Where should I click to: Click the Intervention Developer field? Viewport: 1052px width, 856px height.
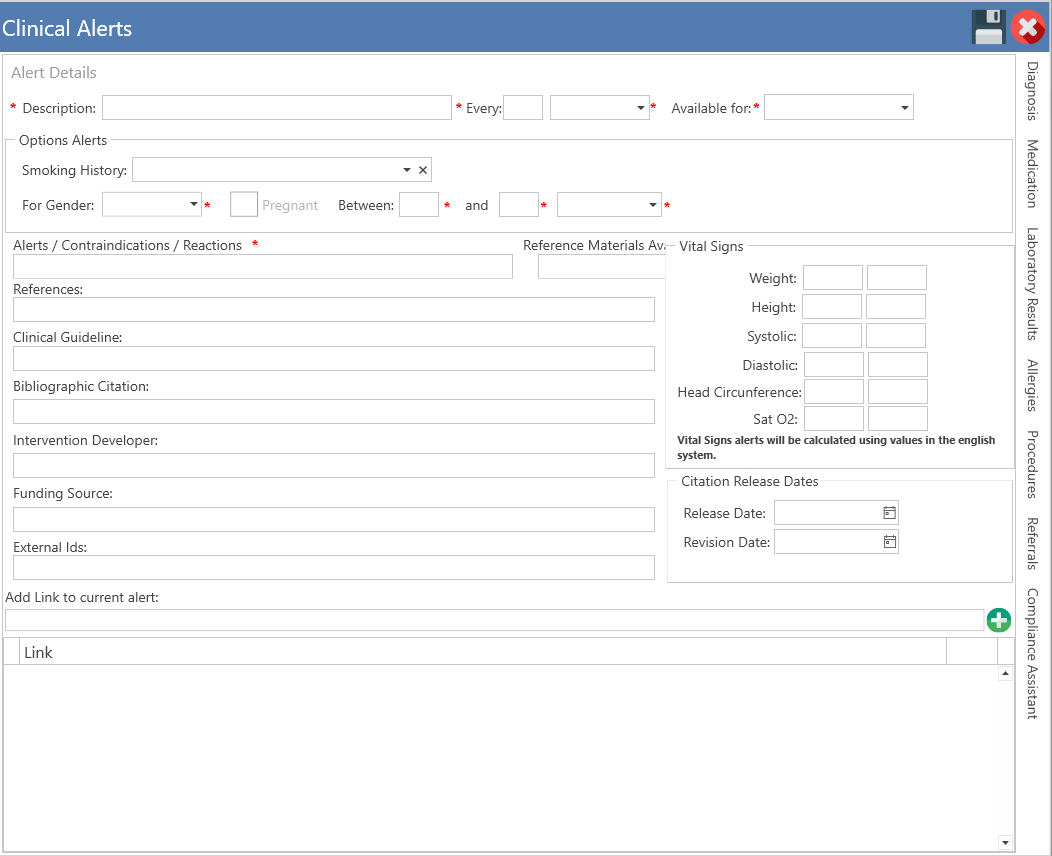point(333,466)
